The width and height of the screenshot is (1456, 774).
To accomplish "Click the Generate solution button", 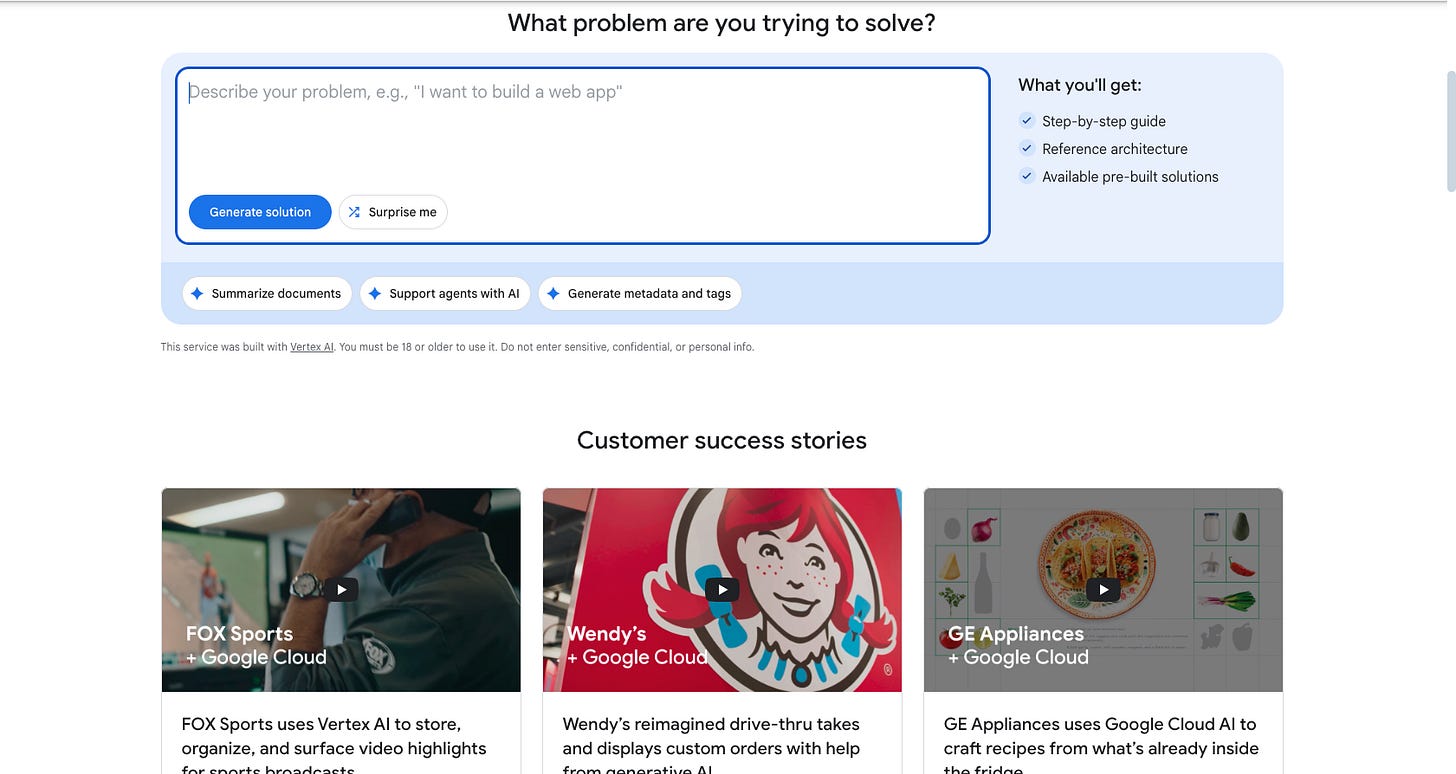I will [x=260, y=212].
